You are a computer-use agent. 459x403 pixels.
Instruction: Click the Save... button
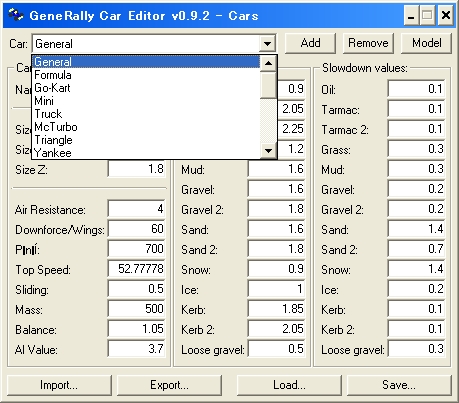click(399, 385)
